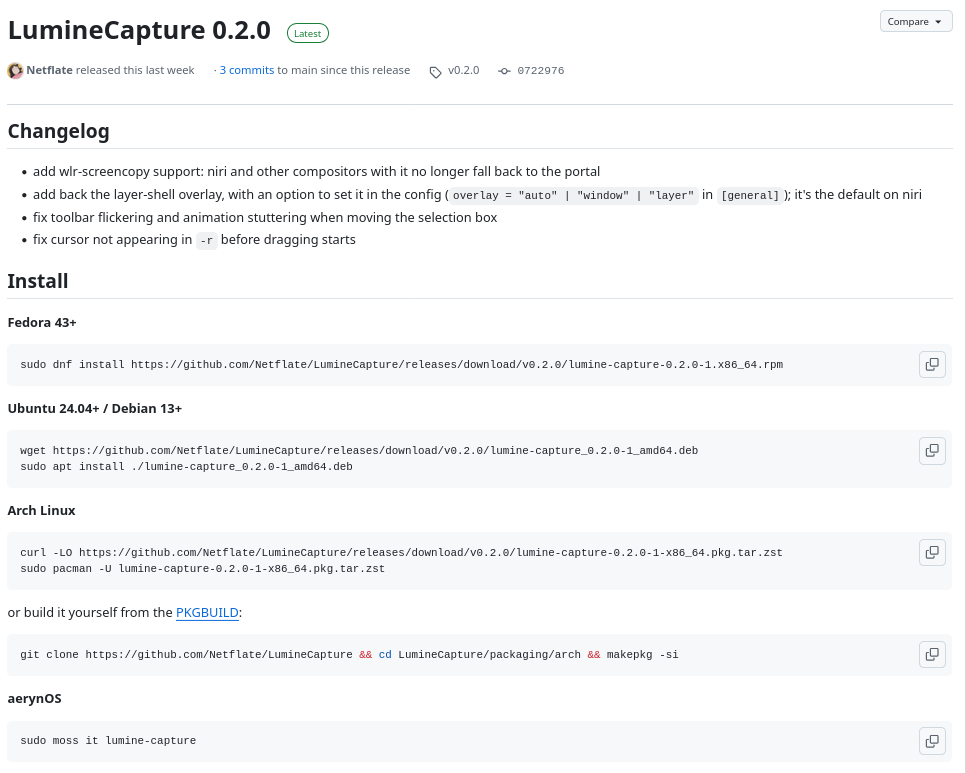Viewport: 966px width, 773px height.
Task: Click the Netflate avatar image
Action: tap(15, 71)
